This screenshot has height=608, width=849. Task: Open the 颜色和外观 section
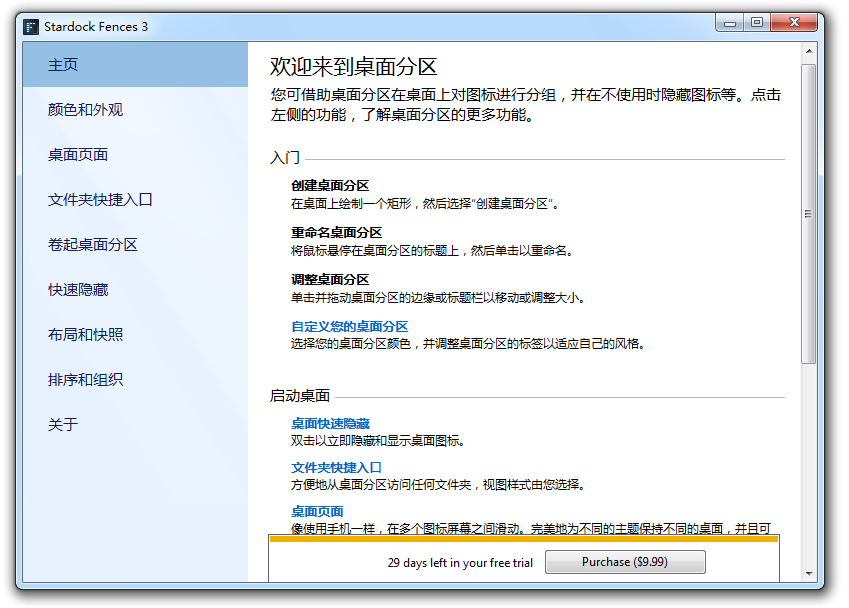[x=85, y=110]
